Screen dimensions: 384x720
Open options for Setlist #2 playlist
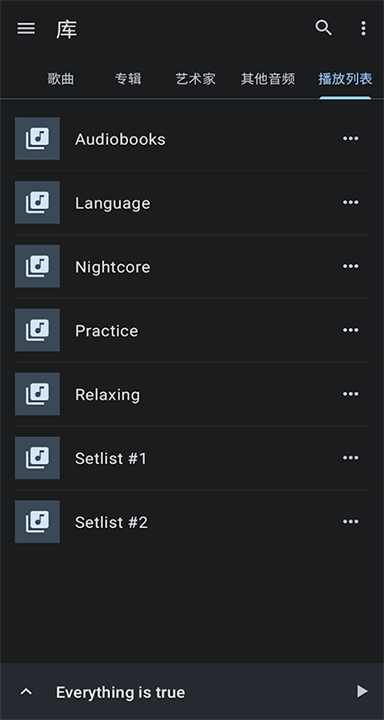(350, 522)
